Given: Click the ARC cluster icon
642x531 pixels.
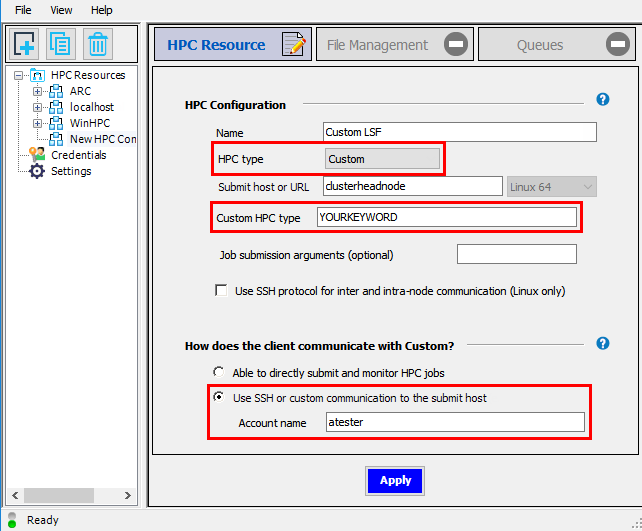Looking at the screenshot, I should 56,91.
